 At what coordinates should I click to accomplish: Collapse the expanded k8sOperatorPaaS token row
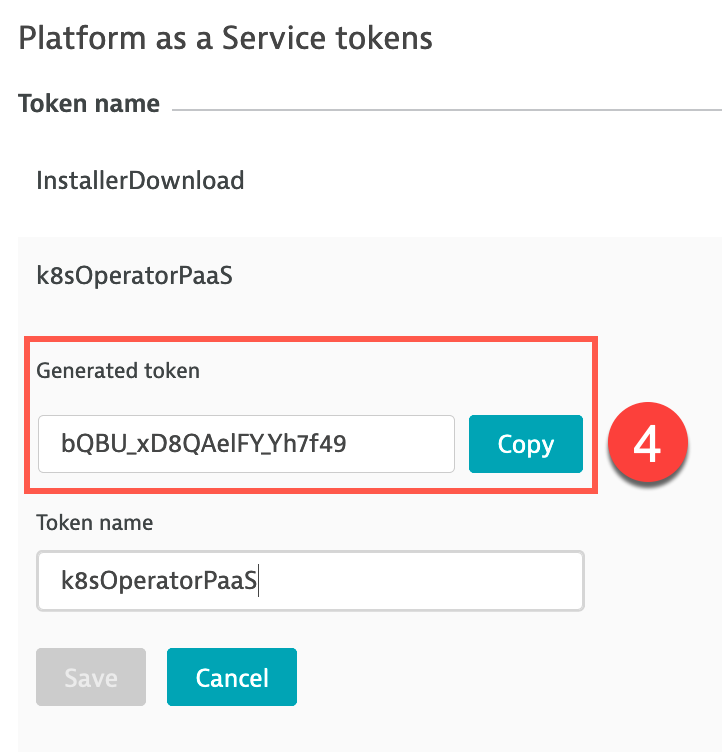[369, 276]
